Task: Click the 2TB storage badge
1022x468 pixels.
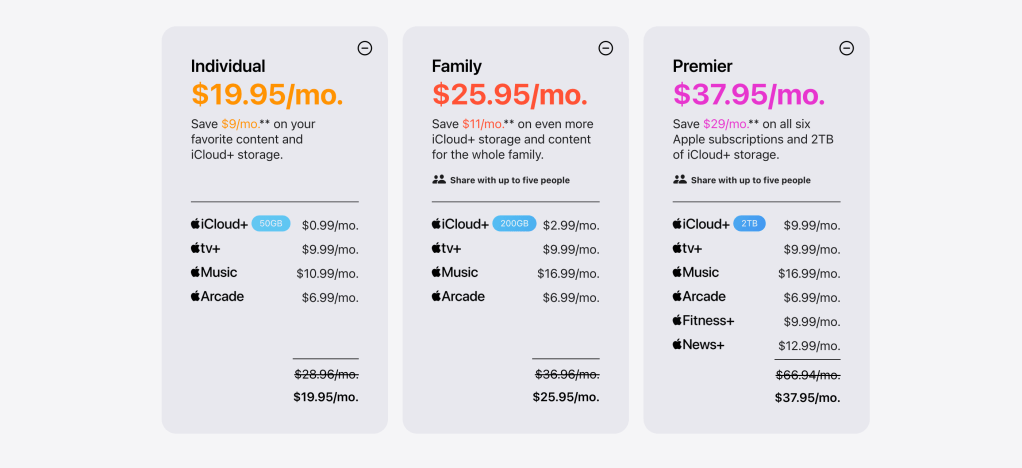Action: coord(749,224)
